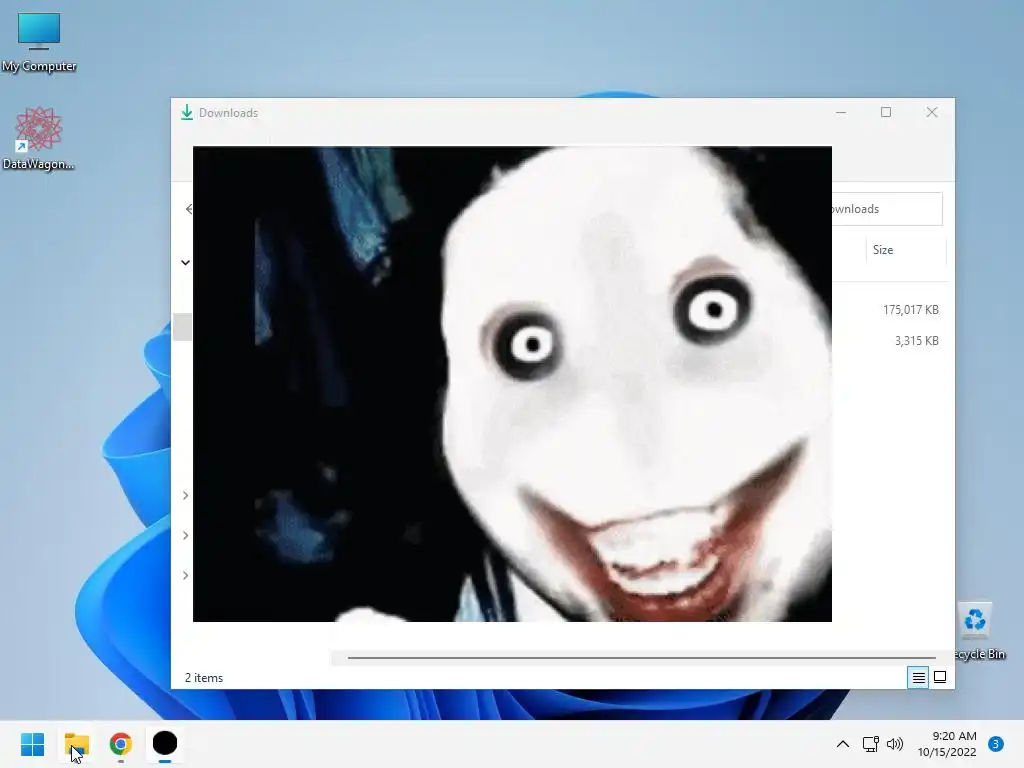Open the clock showing 9:20 AM
This screenshot has width=1024, height=768.
(x=947, y=744)
